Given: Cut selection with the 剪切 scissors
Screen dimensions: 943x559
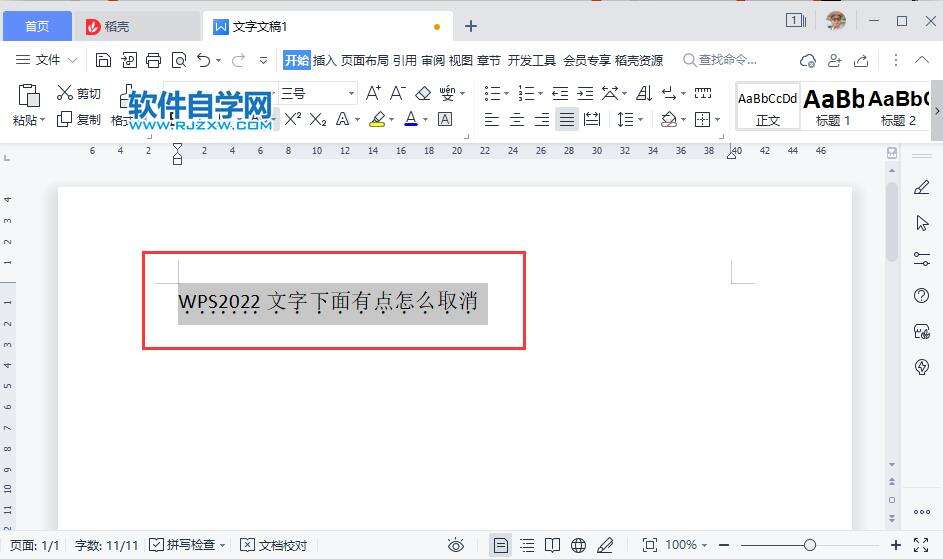Looking at the screenshot, I should click(79, 93).
